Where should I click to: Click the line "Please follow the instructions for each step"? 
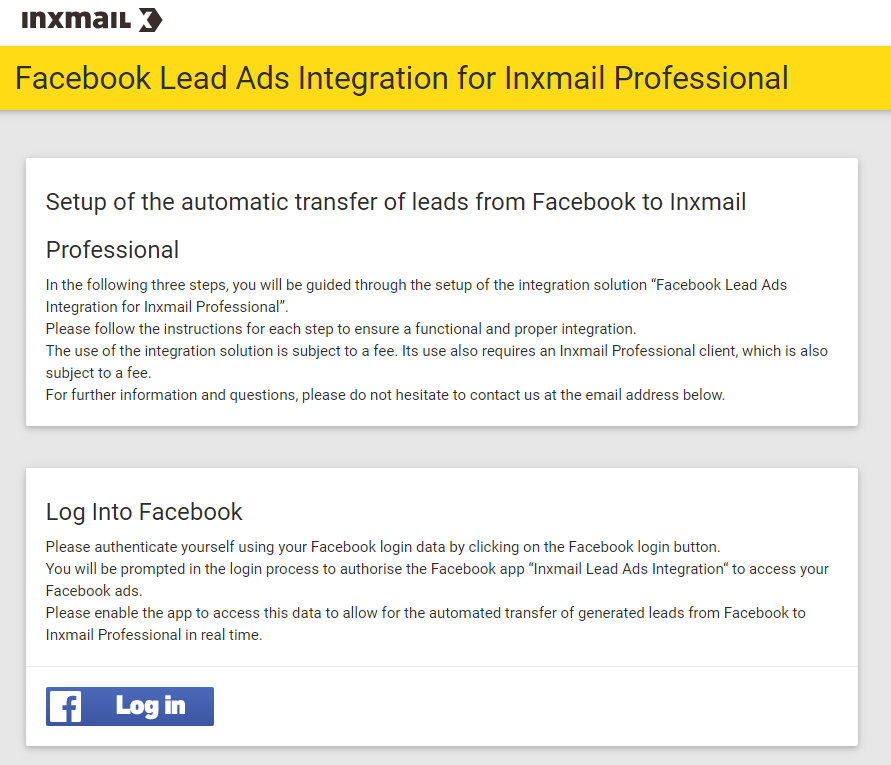[341, 329]
